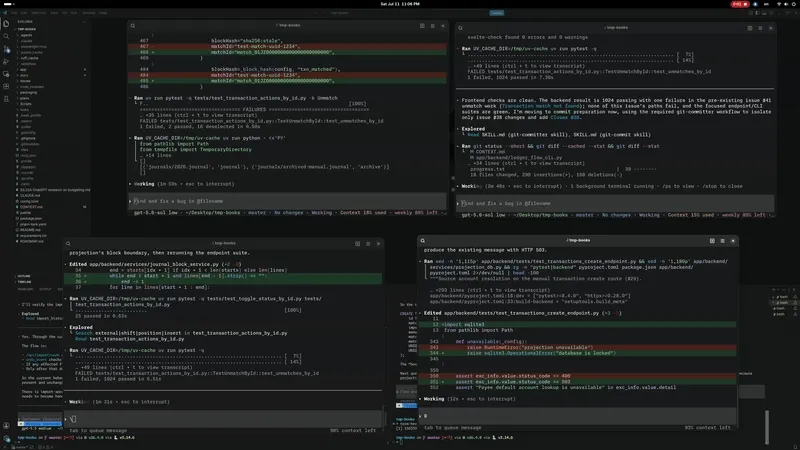Click new-tab icon in journal_block_service terminal window
This screenshot has width=800, height=450.
[357, 243]
